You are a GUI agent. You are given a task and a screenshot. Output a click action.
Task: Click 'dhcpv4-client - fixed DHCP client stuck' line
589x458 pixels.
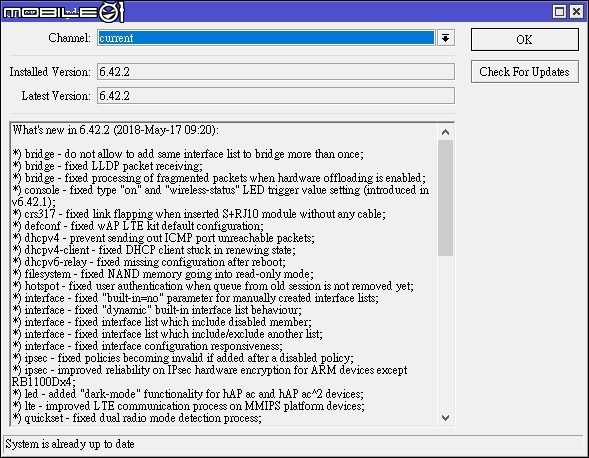click(x=154, y=250)
